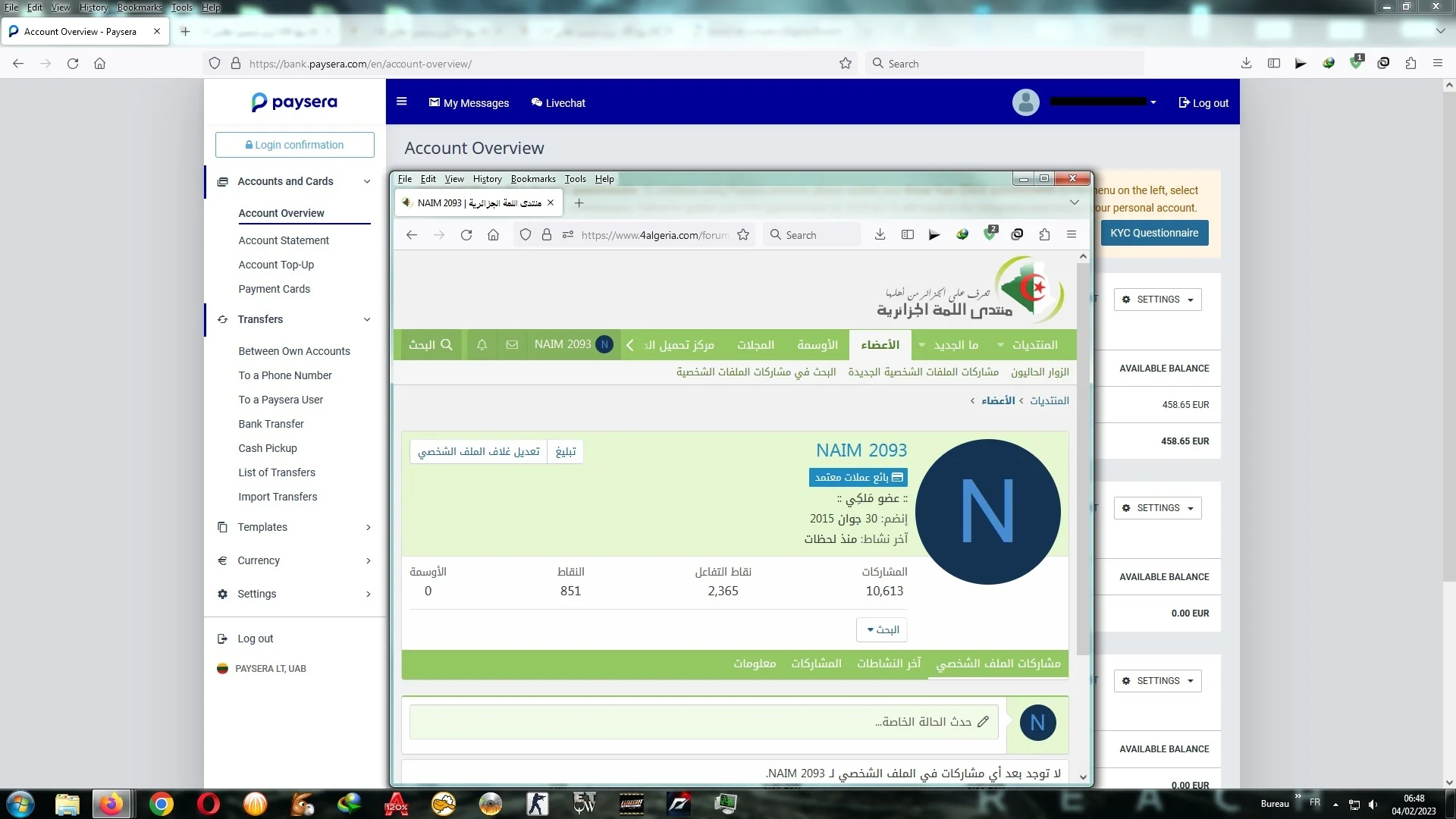Image resolution: width=1456 pixels, height=819 pixels.
Task: Launch Google Chrome from the taskbar
Action: point(161,804)
